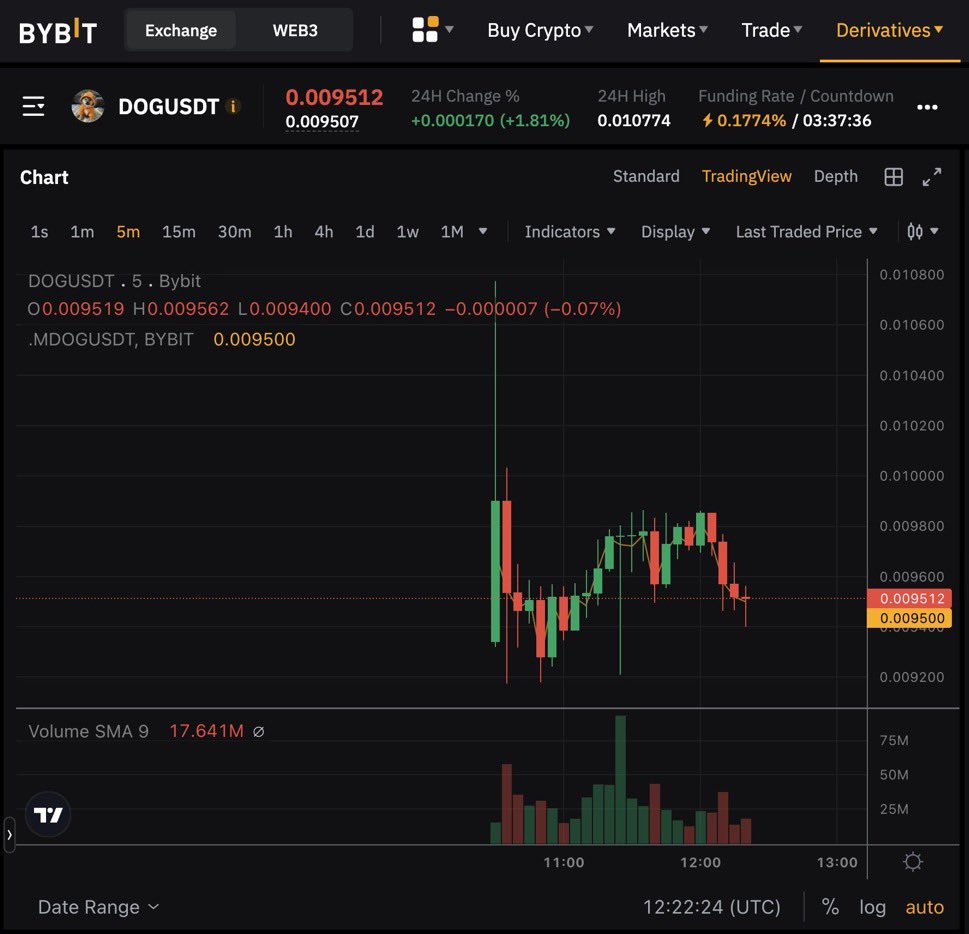Screen dimensions: 969x934
Task: Click the Chart panel heading
Action: 44,177
